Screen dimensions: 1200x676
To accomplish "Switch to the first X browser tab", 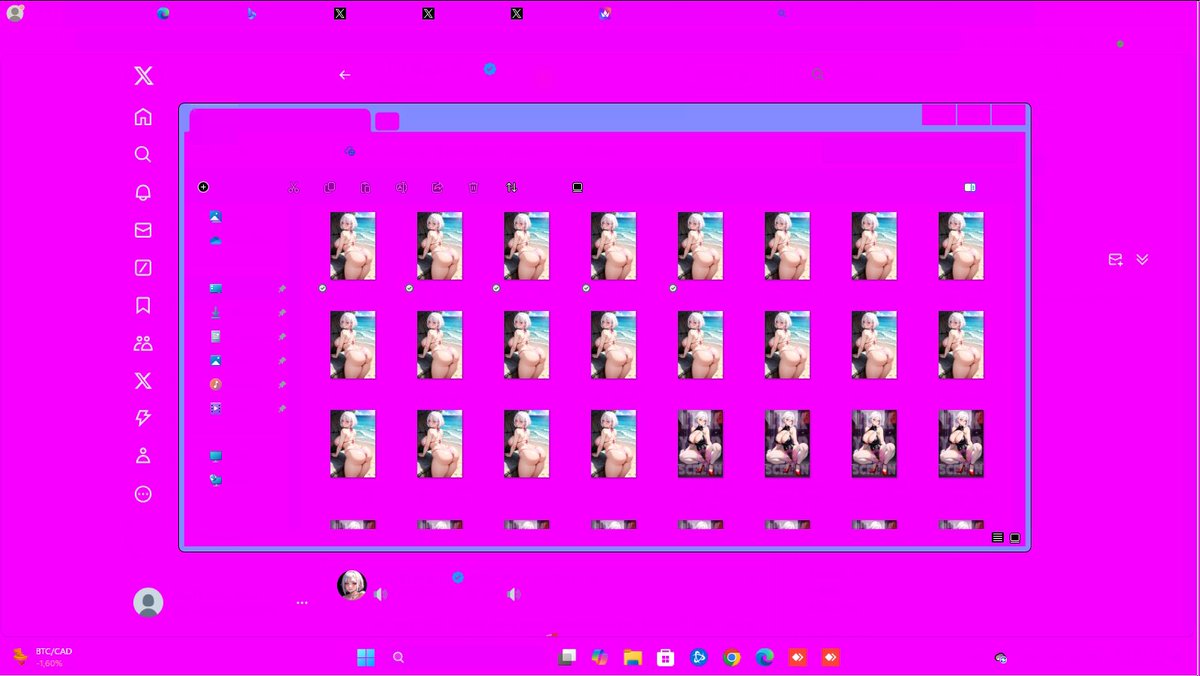I will tap(340, 14).
